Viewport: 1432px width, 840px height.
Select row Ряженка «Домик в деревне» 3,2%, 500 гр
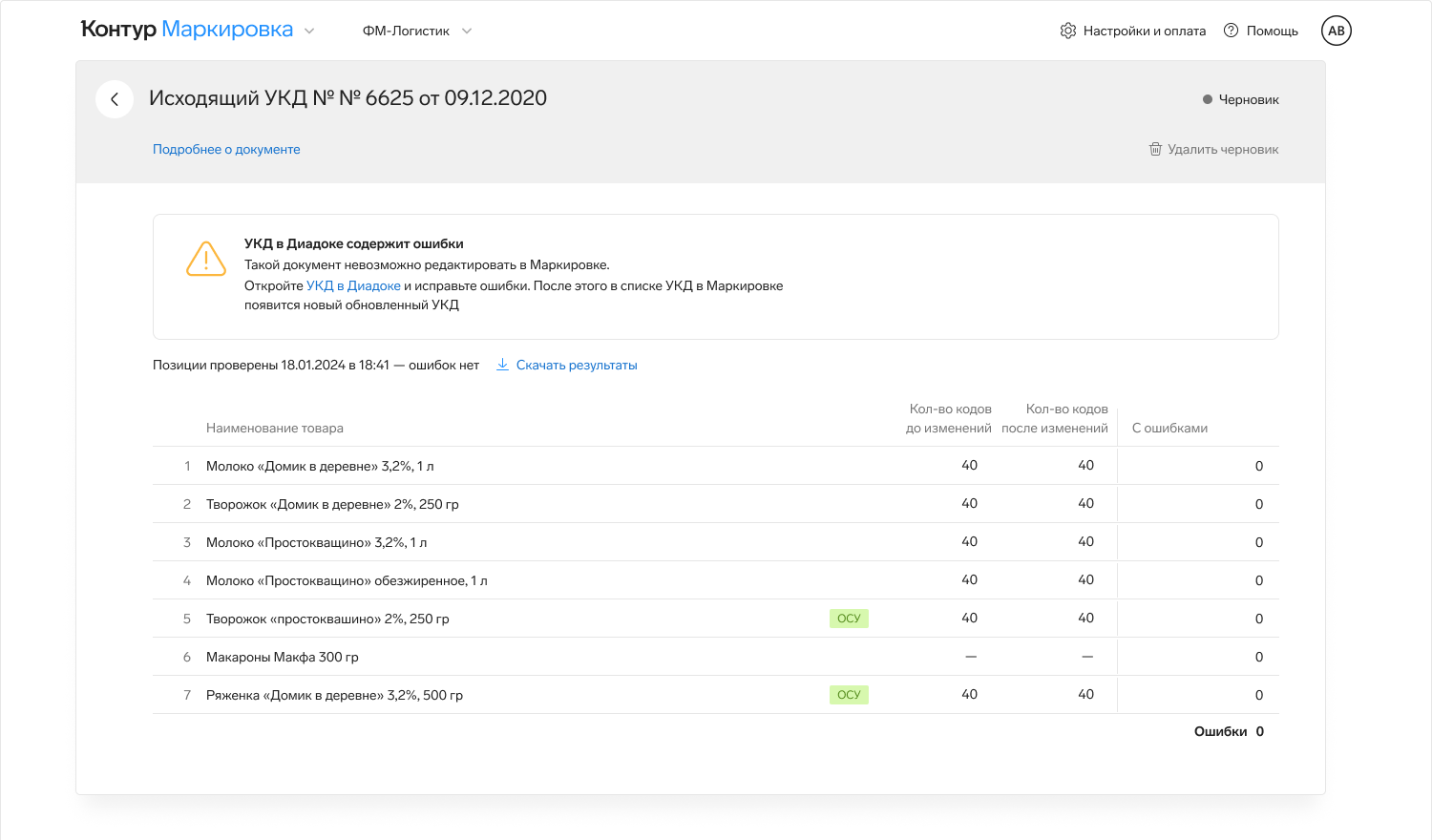click(x=715, y=695)
